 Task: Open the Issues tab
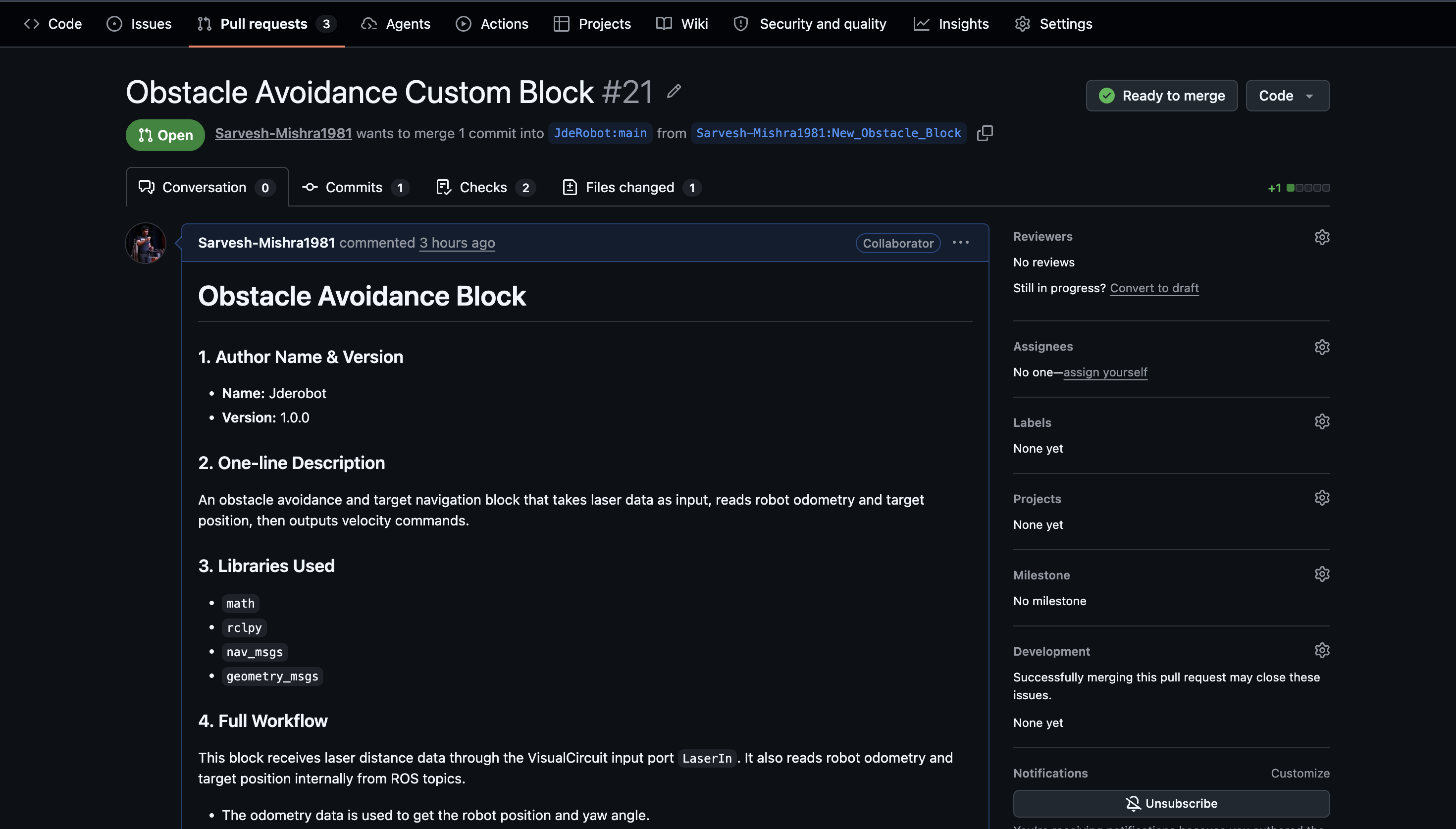140,24
